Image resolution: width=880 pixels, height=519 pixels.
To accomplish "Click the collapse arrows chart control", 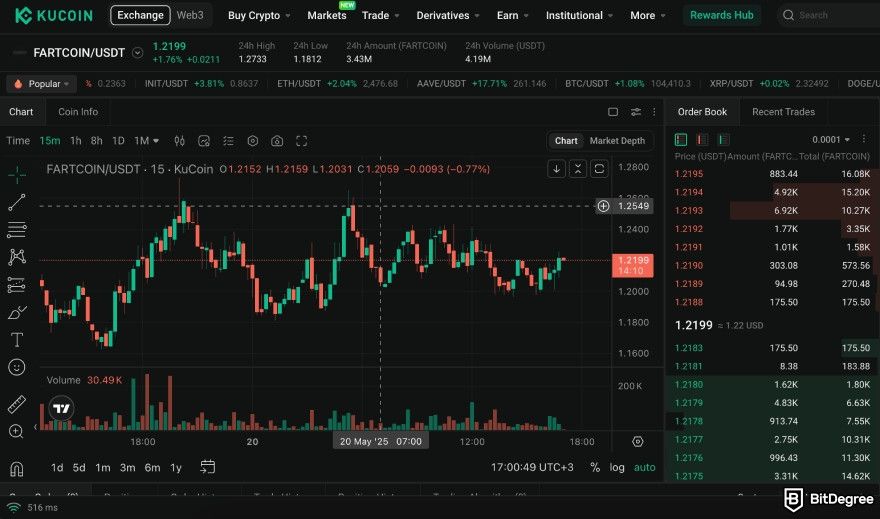I will (578, 168).
